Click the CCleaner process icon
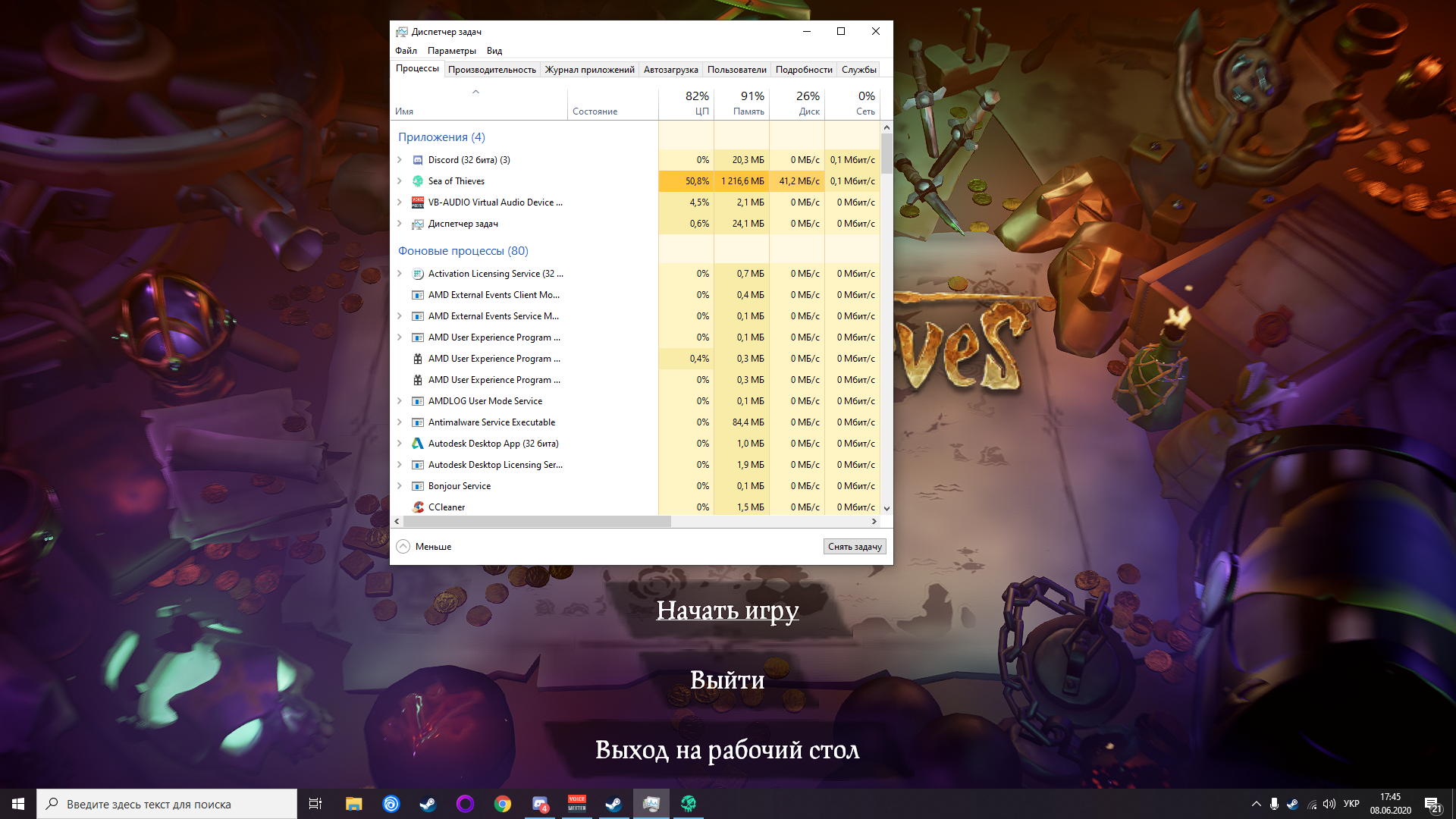 pos(418,507)
